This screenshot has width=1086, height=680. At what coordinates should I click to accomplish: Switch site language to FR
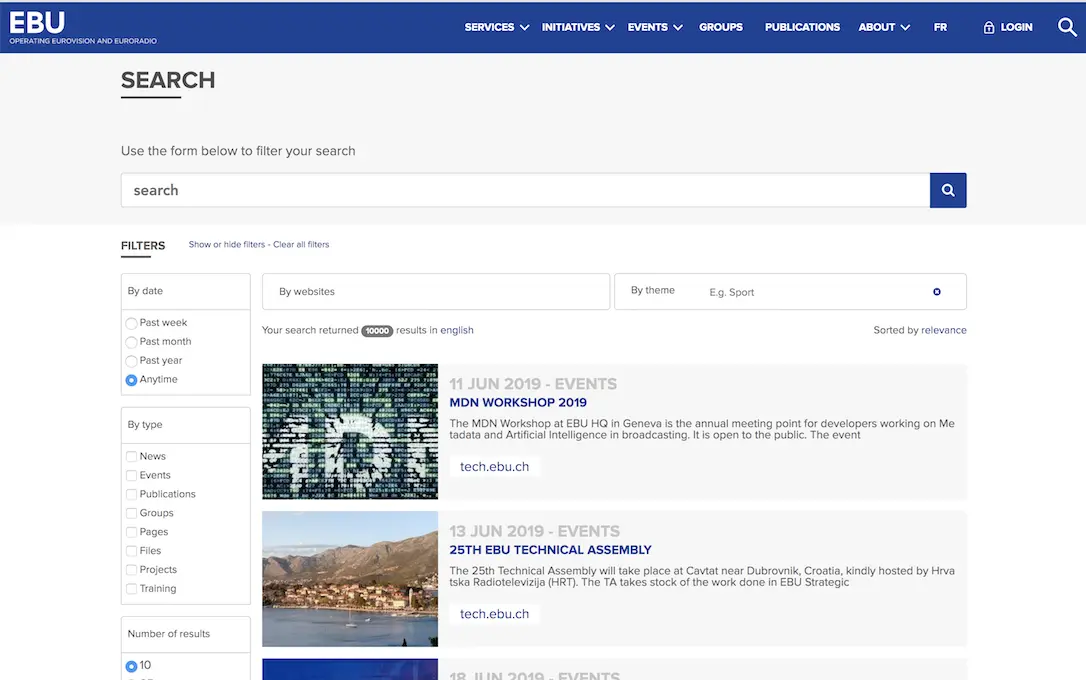[940, 27]
